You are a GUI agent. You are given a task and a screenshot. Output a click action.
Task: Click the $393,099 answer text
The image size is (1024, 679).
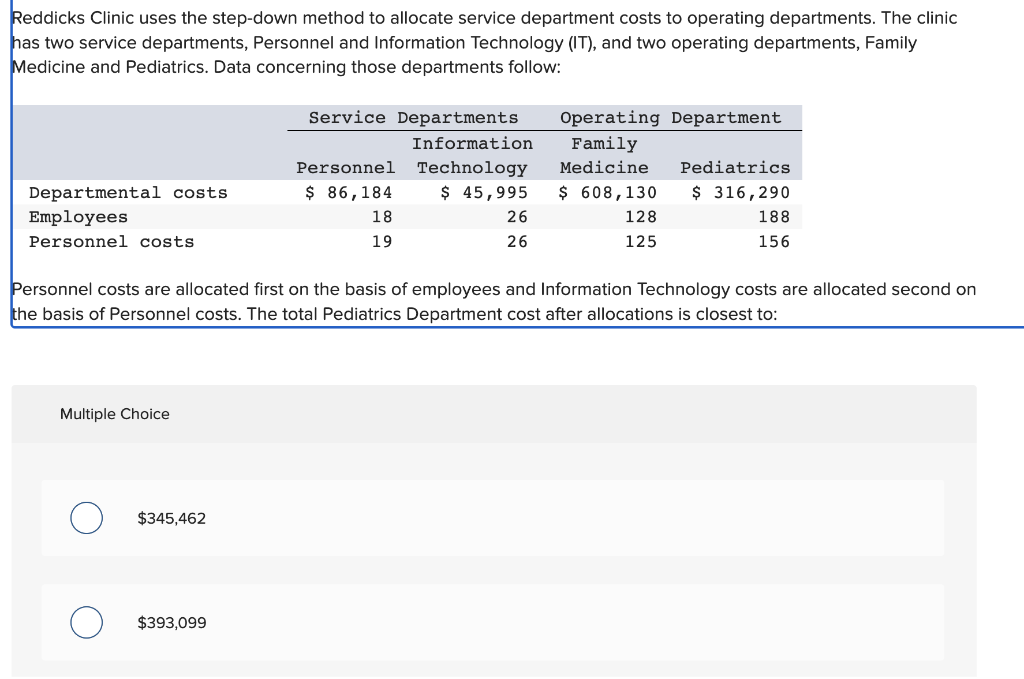[x=172, y=623]
